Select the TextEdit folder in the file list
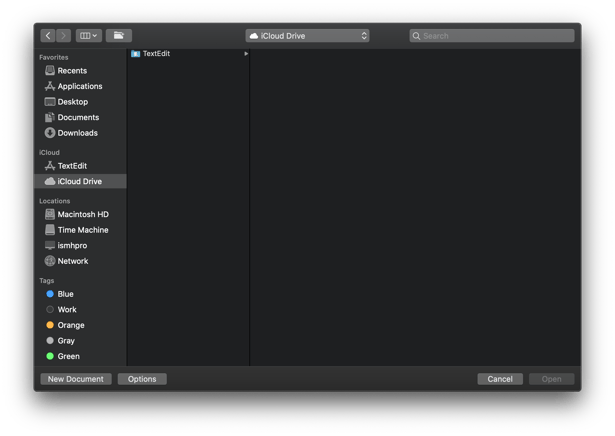Screen dimensions: 615x436 tap(189, 53)
